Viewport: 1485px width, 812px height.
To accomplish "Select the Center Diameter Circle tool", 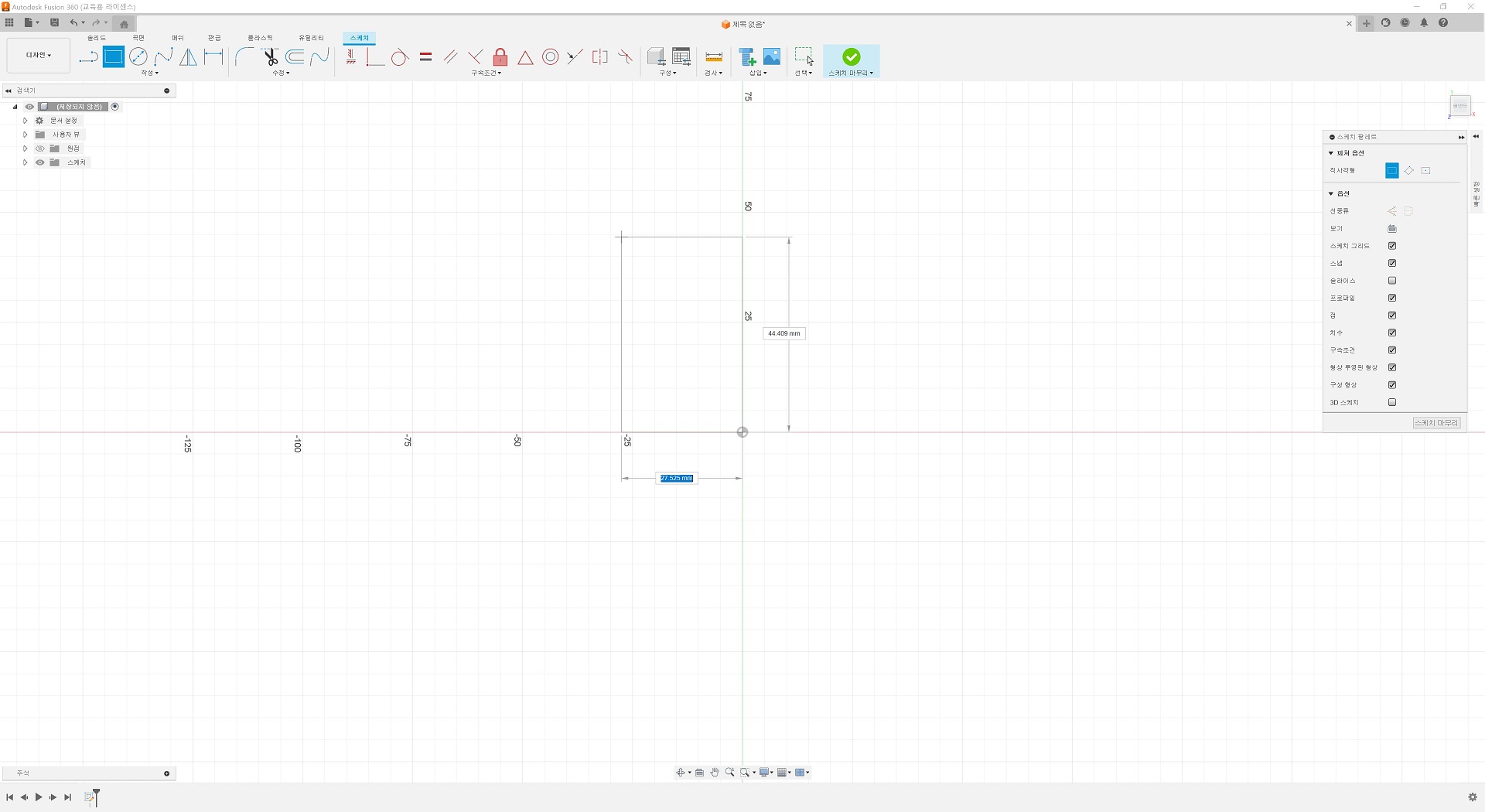I will tap(138, 57).
